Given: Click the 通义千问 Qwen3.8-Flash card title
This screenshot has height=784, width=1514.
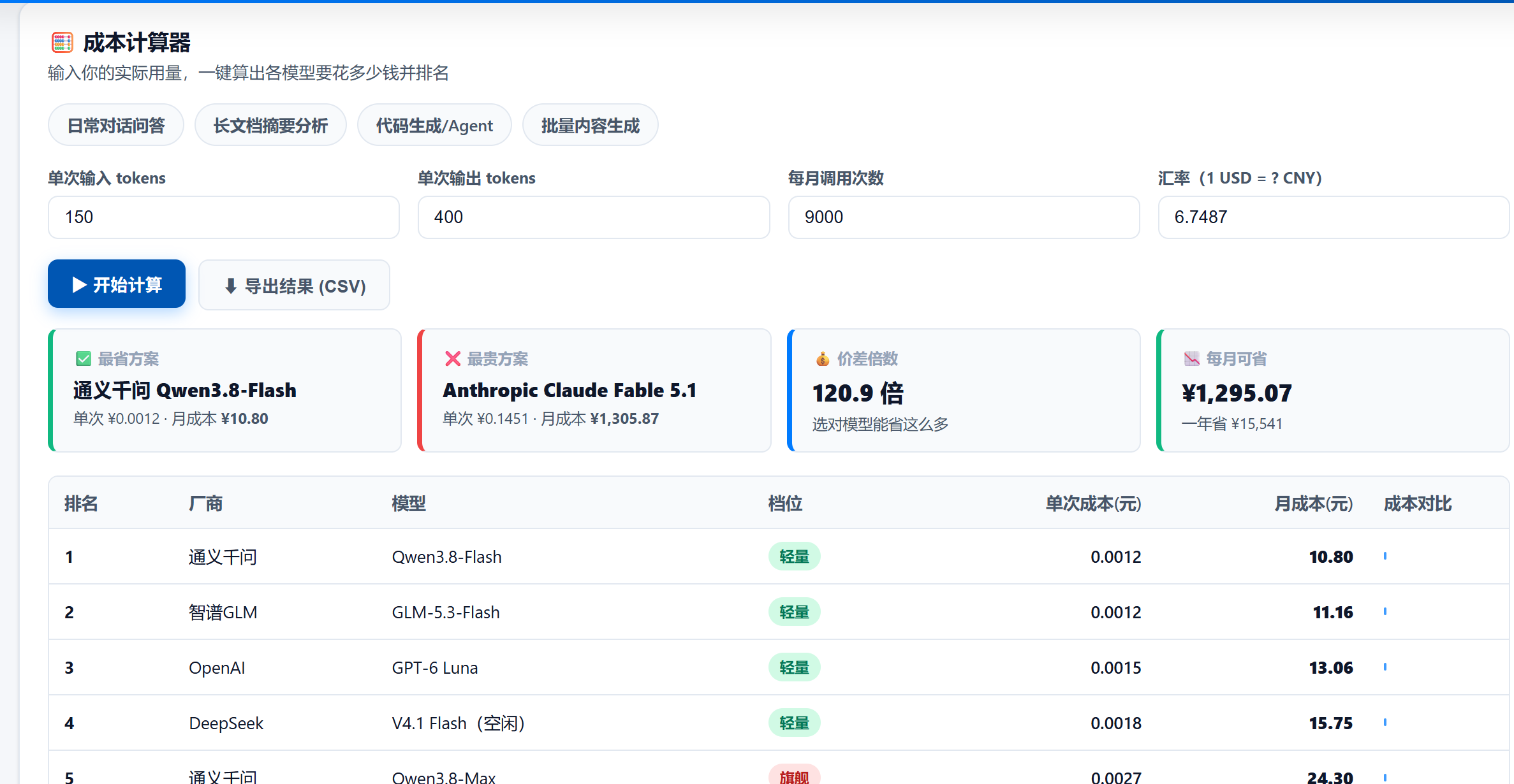Looking at the screenshot, I should [185, 390].
